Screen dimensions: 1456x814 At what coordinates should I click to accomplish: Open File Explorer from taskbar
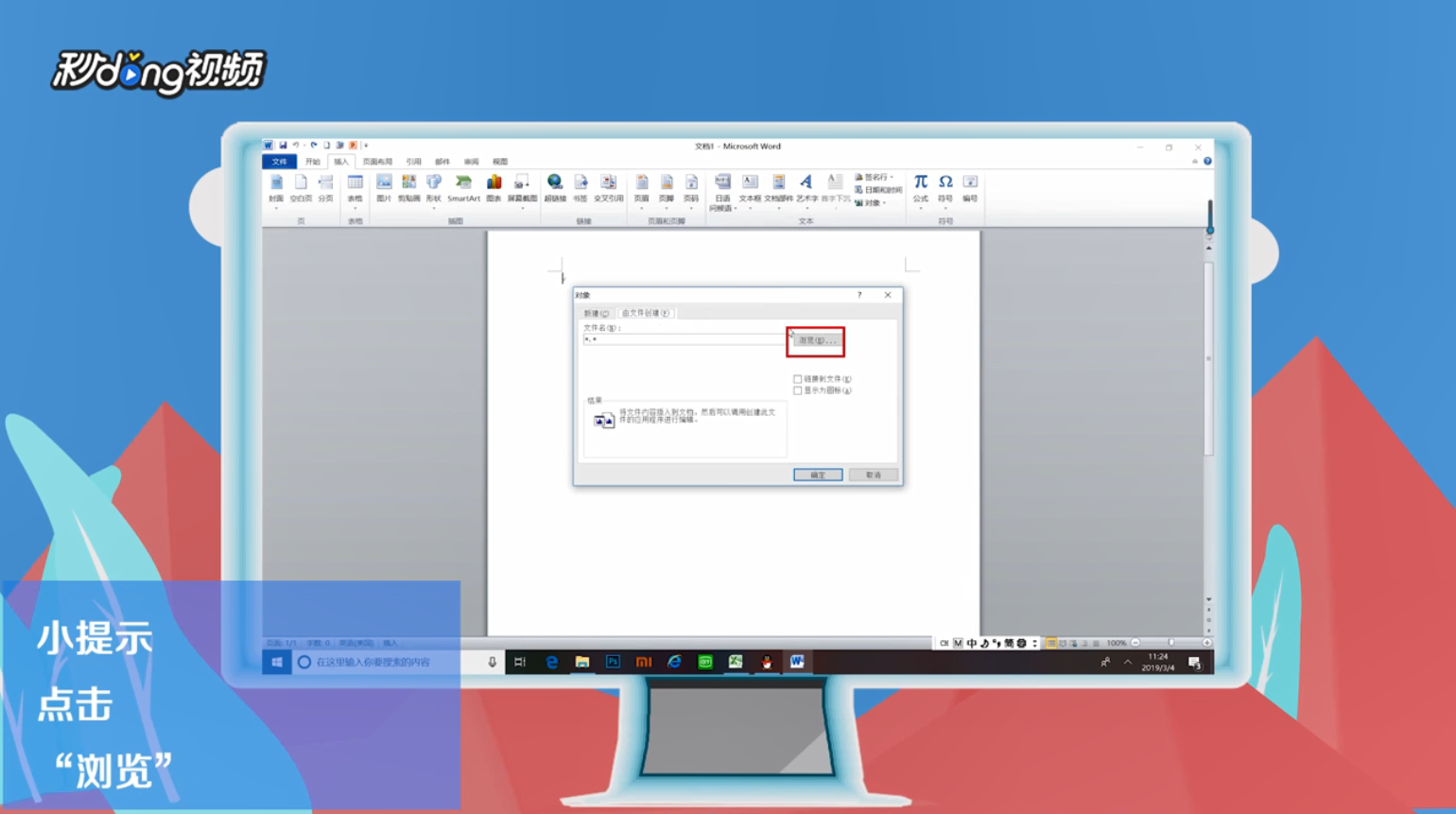(582, 662)
